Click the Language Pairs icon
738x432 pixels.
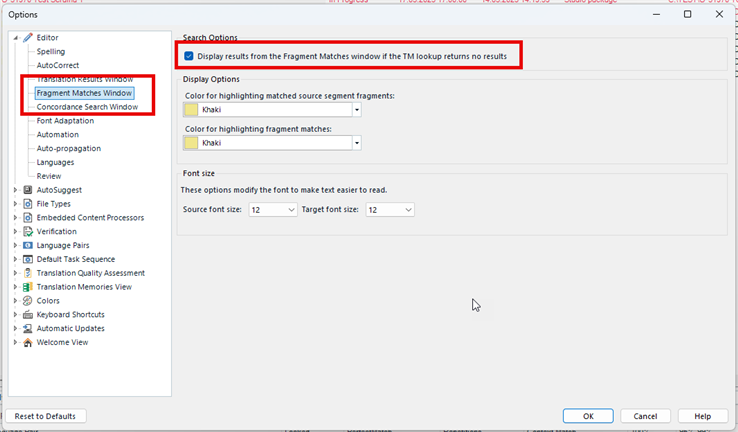coord(28,245)
